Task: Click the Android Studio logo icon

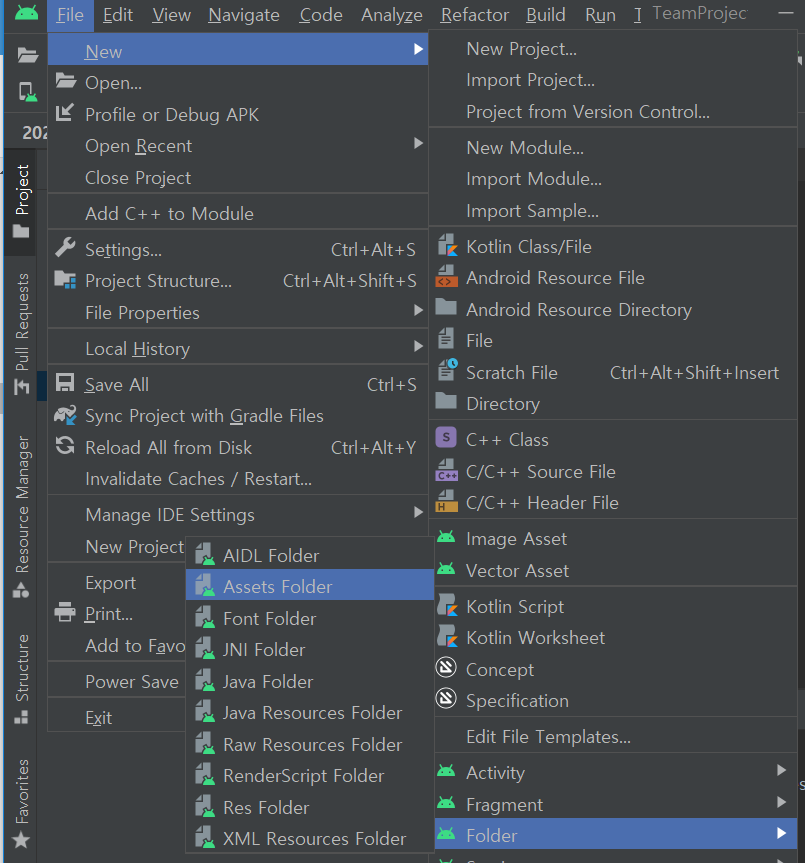Action: point(26,12)
